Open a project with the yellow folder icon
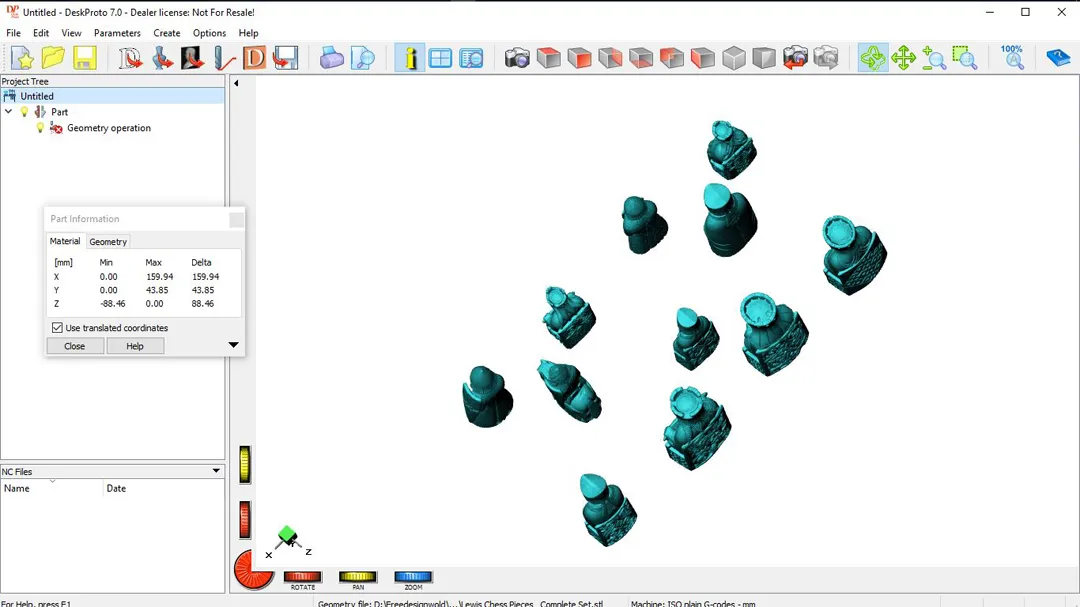The image size is (1080, 607). (x=53, y=58)
